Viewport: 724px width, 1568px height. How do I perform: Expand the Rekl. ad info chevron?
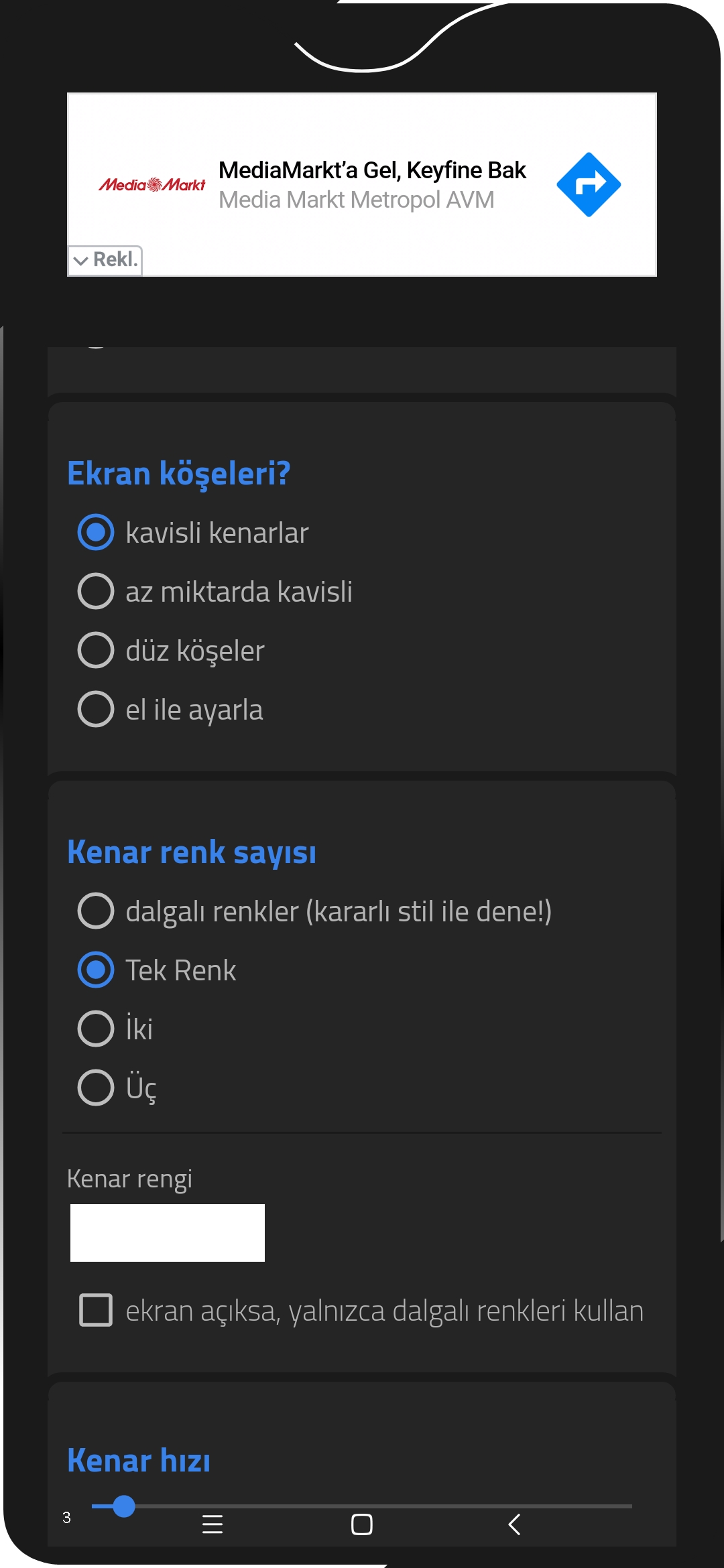(x=105, y=260)
